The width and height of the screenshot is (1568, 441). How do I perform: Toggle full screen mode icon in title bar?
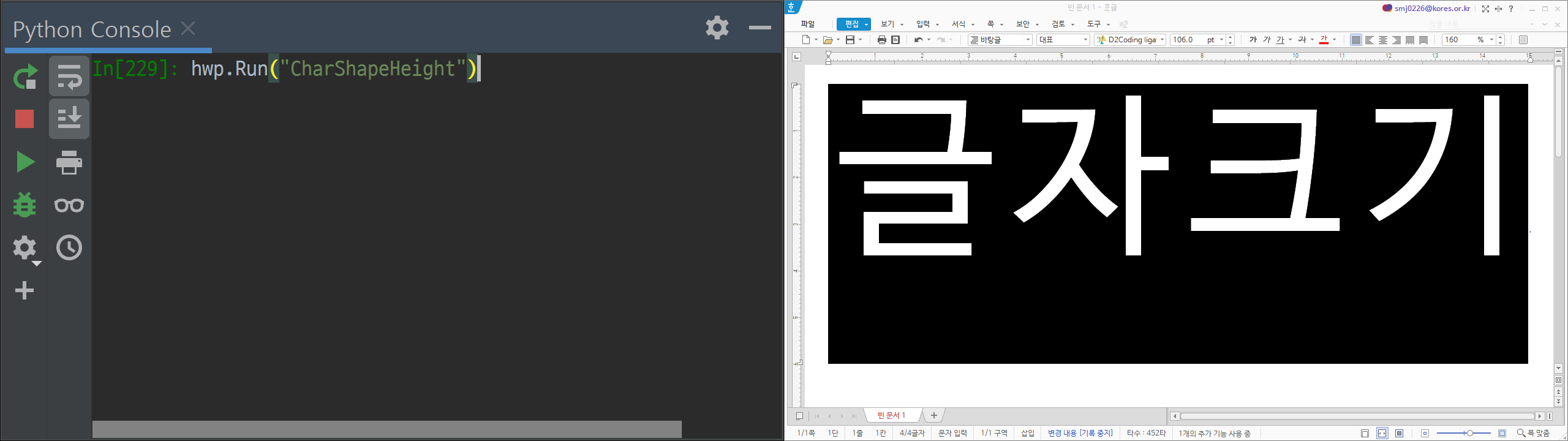coord(1485,9)
